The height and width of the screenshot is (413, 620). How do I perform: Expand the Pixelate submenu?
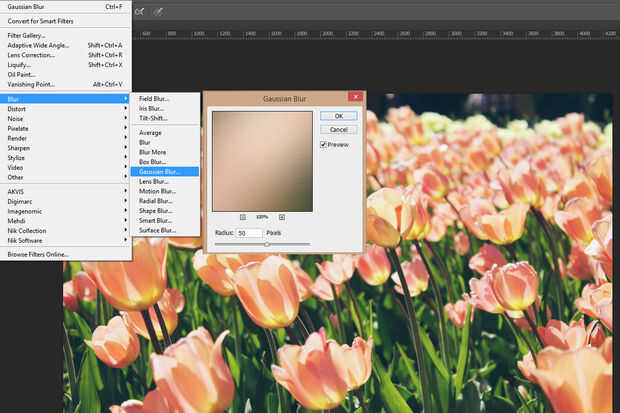tap(65, 128)
